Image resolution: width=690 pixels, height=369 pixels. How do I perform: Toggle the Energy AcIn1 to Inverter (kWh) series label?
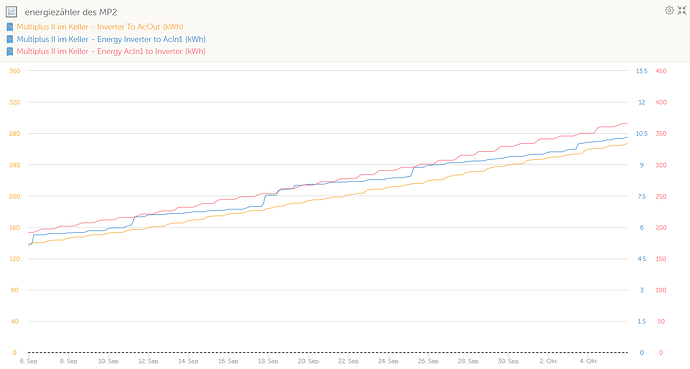tap(111, 51)
